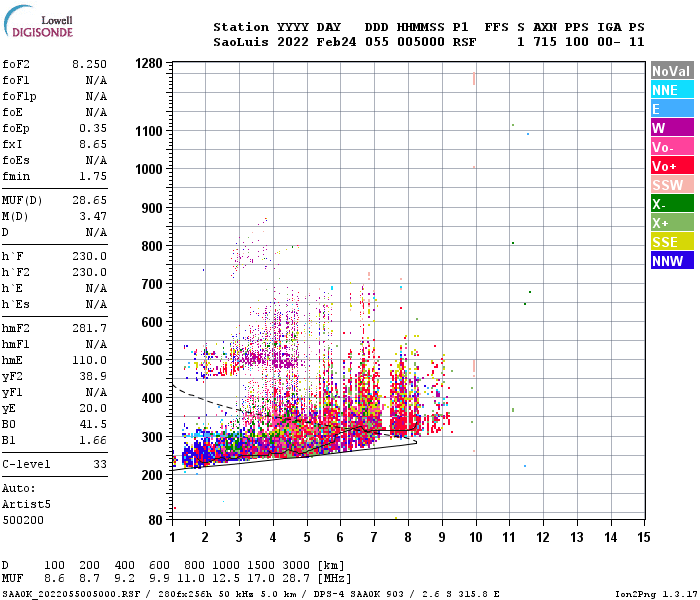Click the yF2 value 38.9

coord(93,376)
